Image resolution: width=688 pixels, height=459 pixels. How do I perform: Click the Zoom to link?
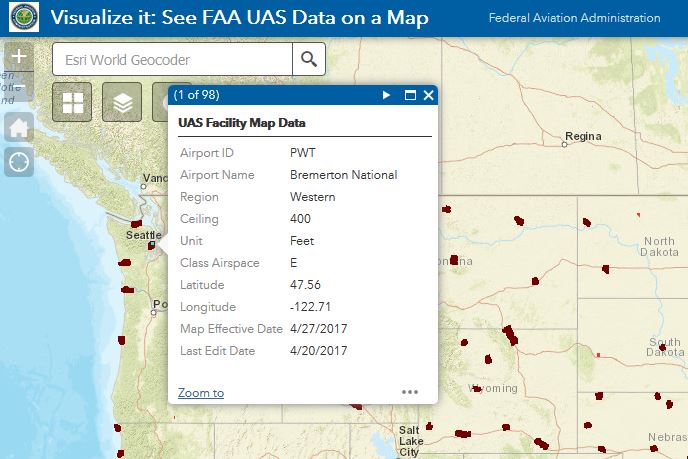click(201, 393)
